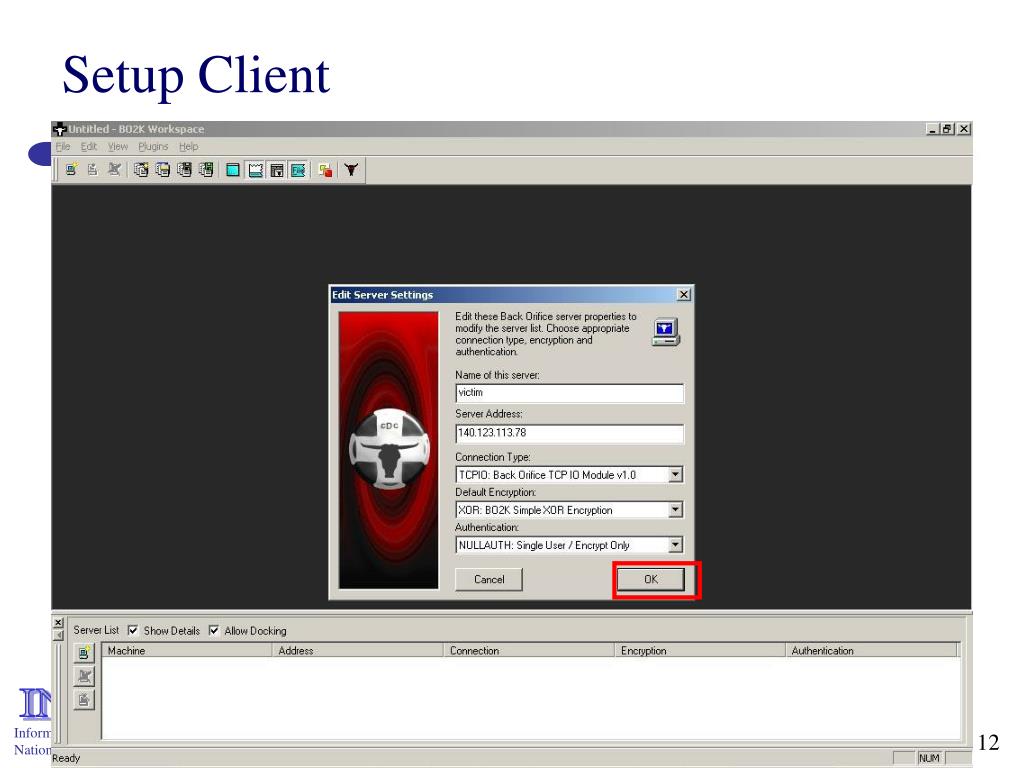Click edit server button in Server List panel

pyautogui.click(x=84, y=700)
